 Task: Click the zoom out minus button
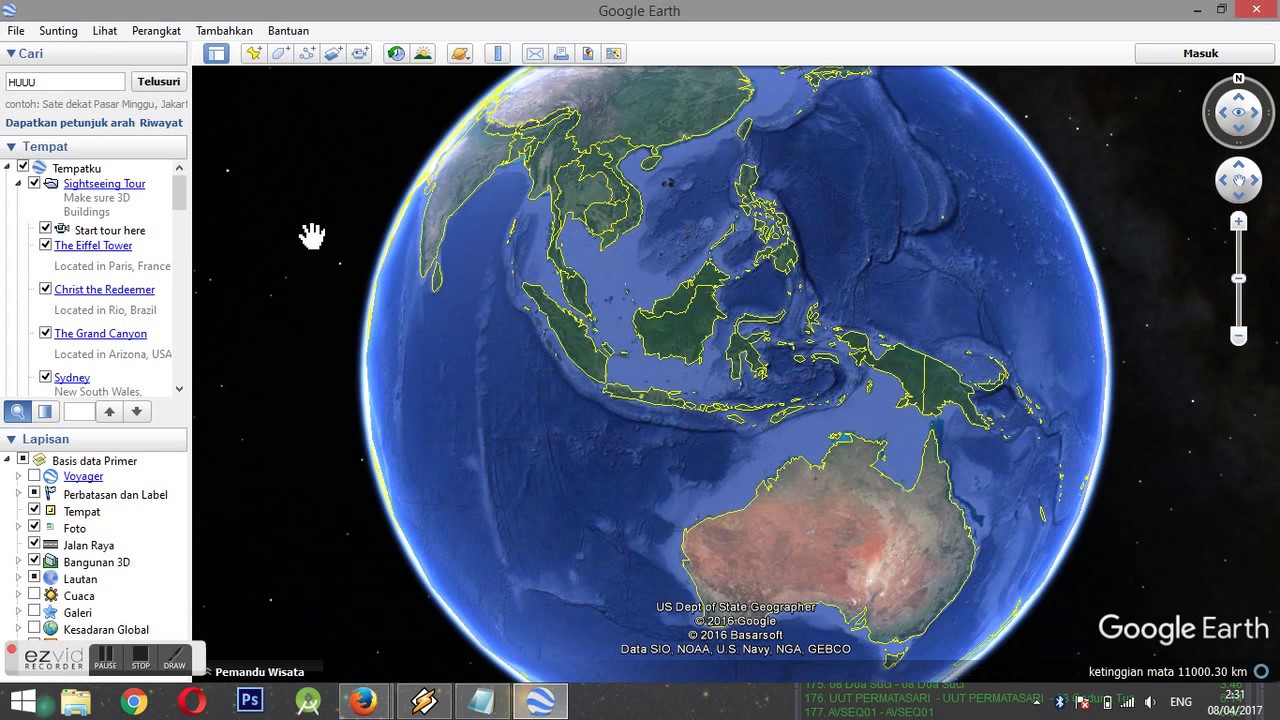[1239, 336]
